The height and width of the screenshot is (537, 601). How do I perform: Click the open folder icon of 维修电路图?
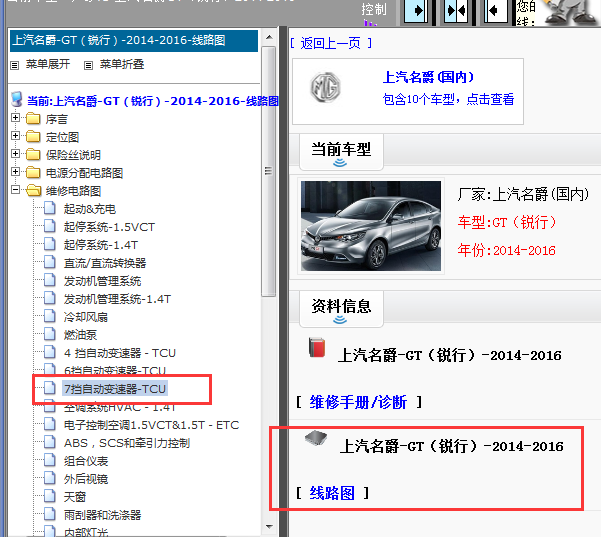[x=34, y=190]
